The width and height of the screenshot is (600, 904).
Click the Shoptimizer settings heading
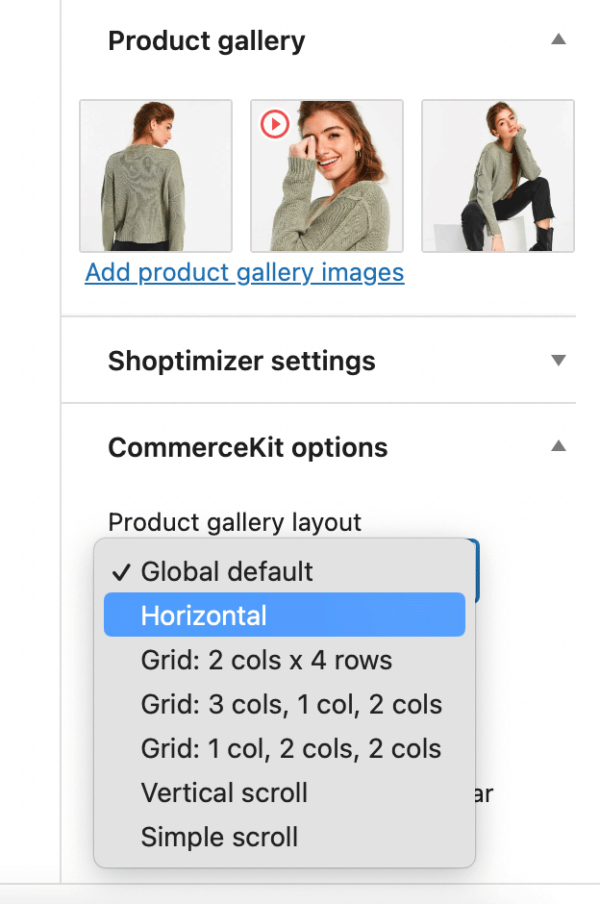click(242, 362)
